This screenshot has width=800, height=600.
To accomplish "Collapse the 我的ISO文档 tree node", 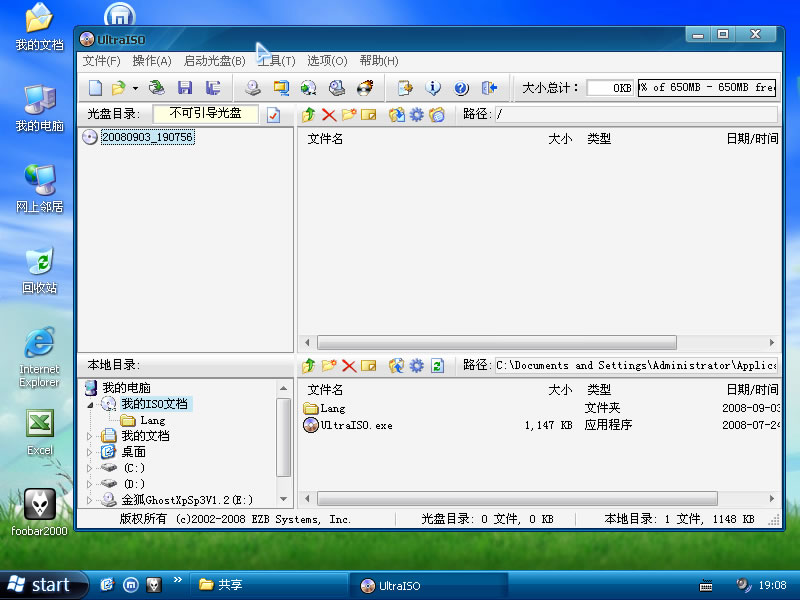I will [90, 405].
